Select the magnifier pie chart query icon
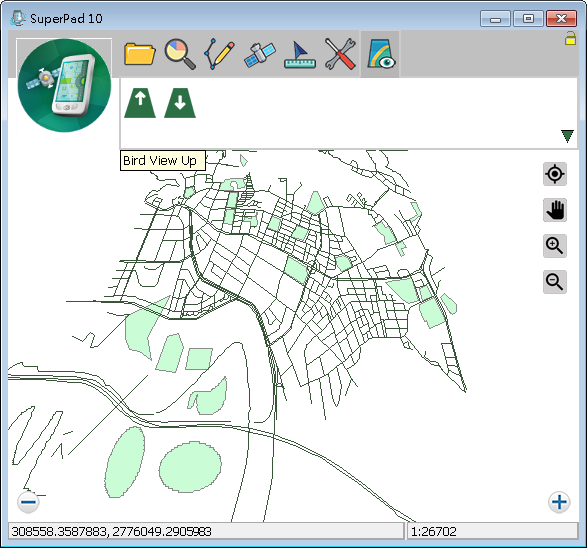 [180, 54]
